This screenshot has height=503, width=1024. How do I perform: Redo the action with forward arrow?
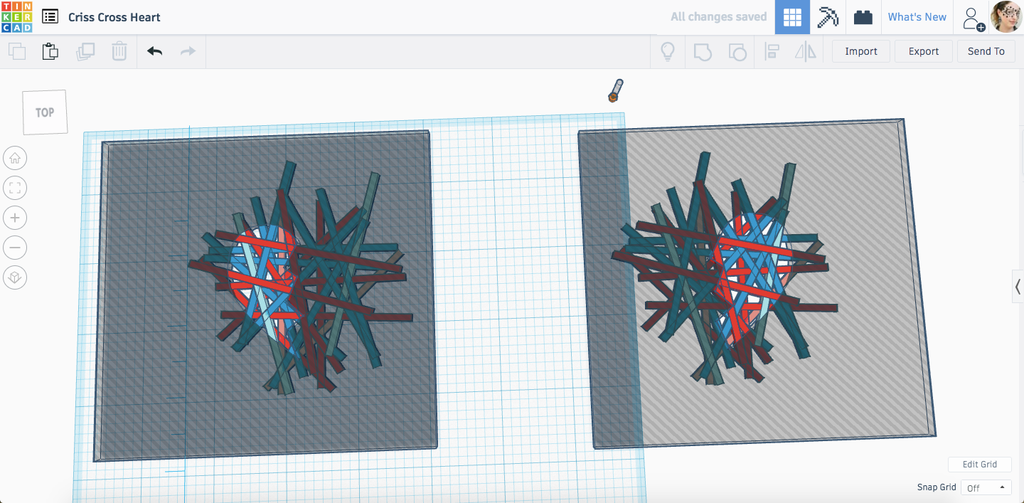188,52
